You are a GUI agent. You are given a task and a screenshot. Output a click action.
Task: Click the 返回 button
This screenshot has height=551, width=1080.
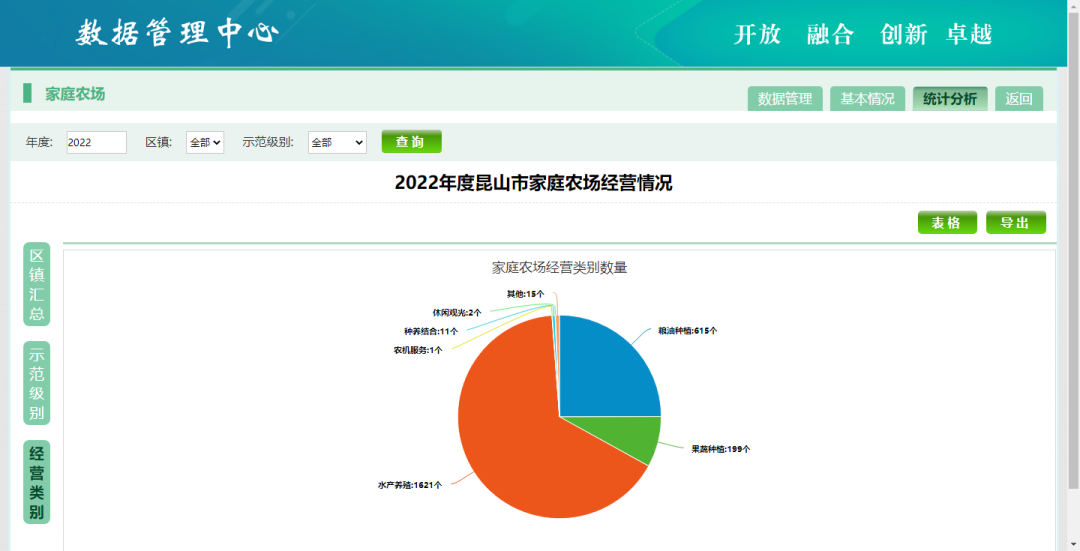point(1019,99)
